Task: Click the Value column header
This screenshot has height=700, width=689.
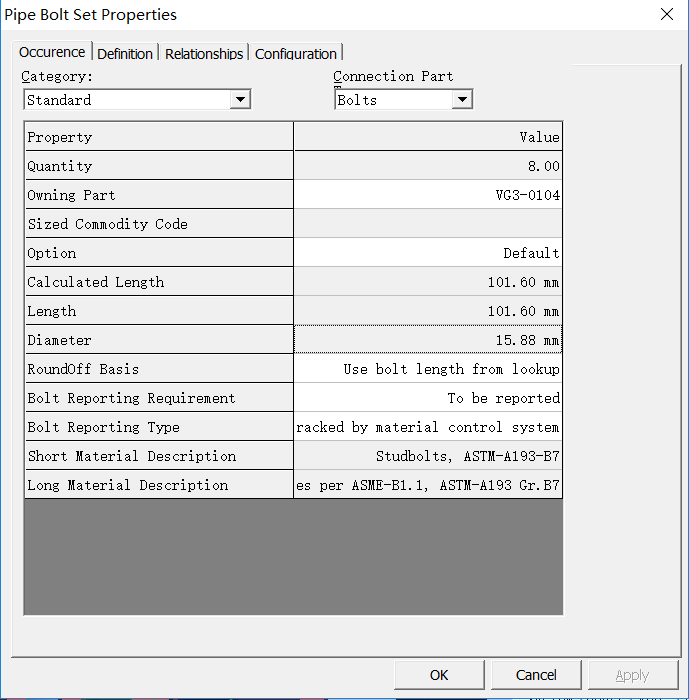Action: pos(428,137)
